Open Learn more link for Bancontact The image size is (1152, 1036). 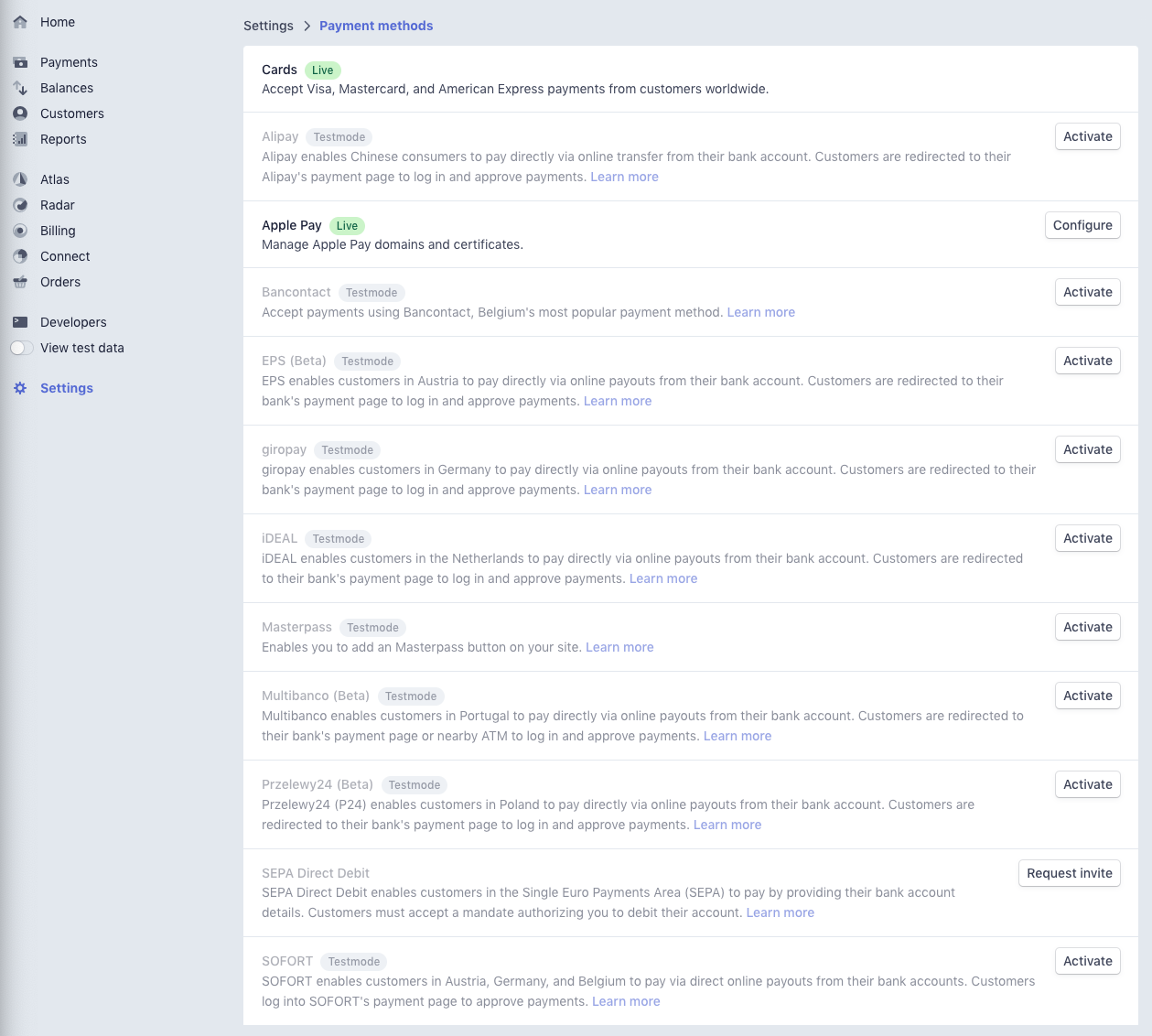click(x=761, y=312)
